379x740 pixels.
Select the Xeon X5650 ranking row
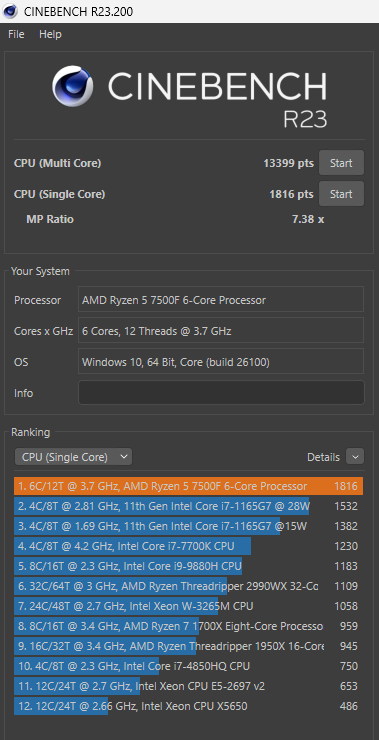(x=189, y=706)
